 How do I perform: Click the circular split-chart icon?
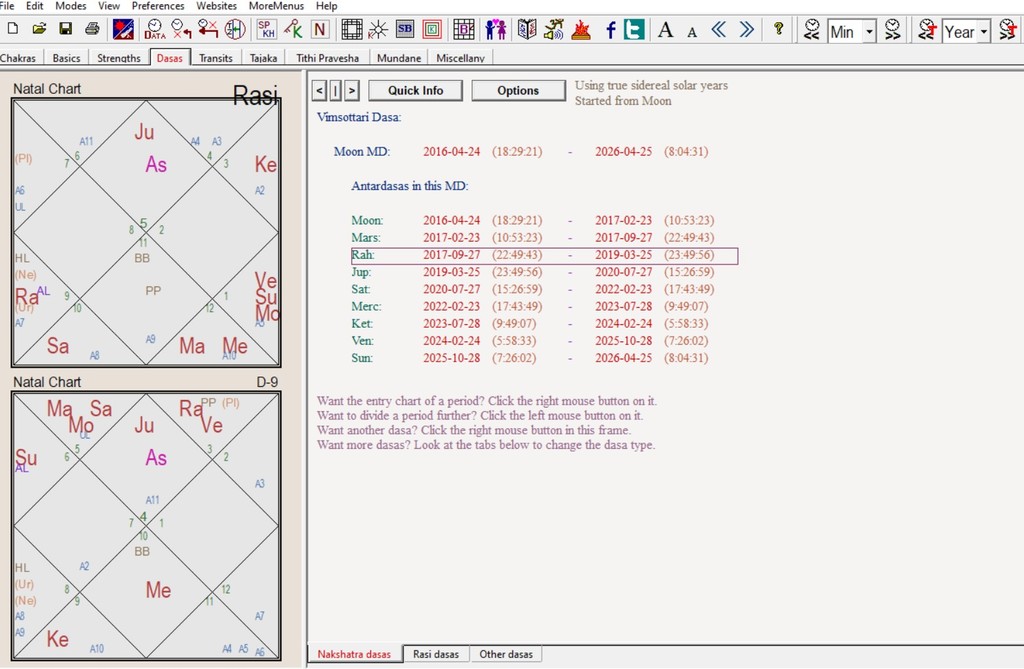point(234,29)
